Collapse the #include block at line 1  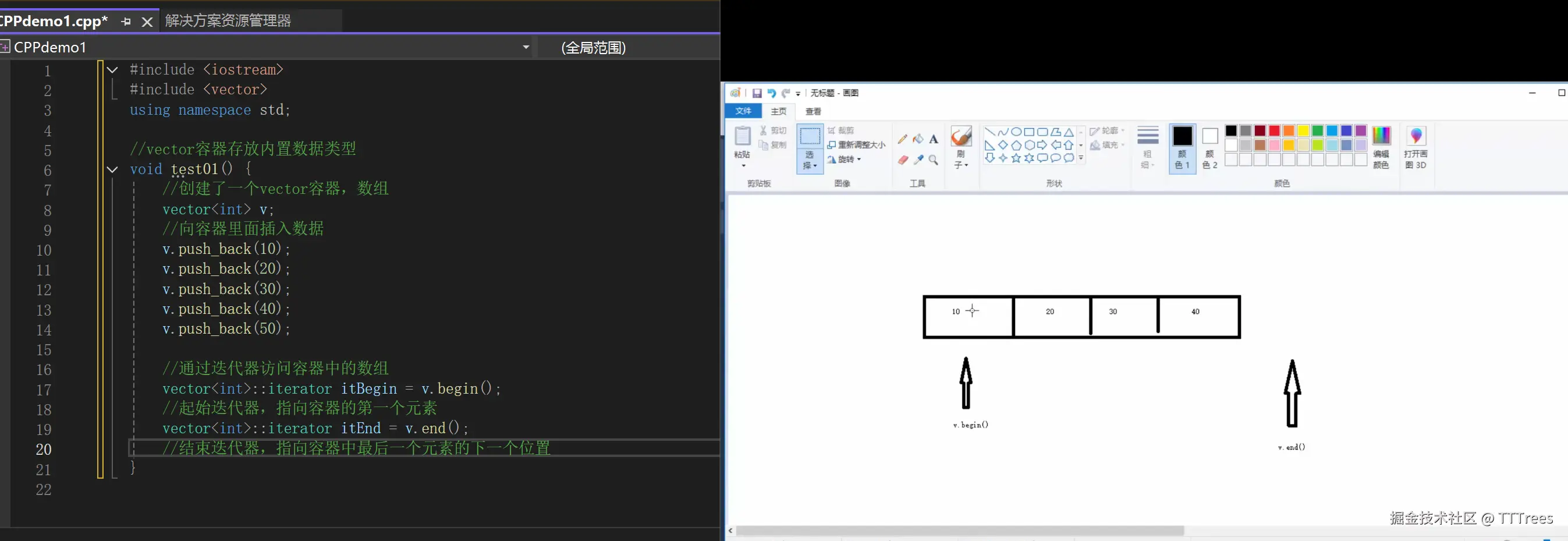tap(112, 70)
